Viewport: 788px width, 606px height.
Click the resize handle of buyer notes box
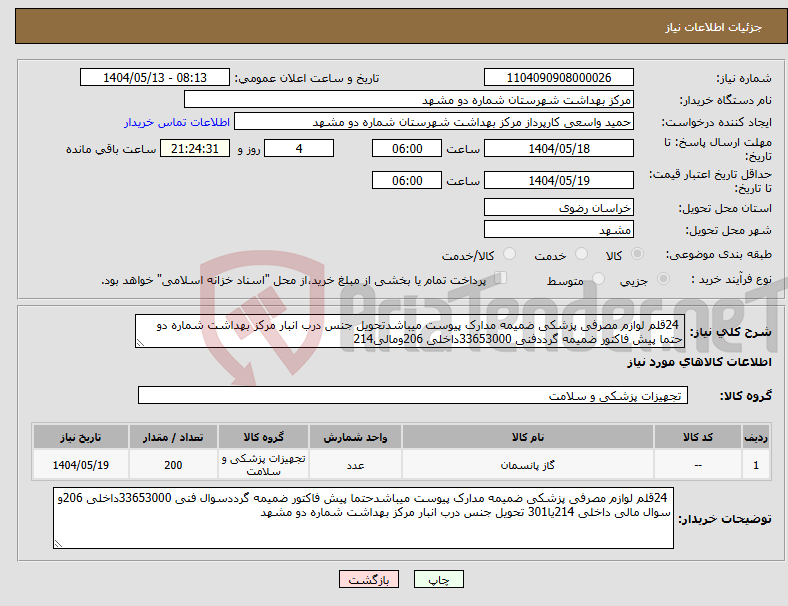coord(58,543)
